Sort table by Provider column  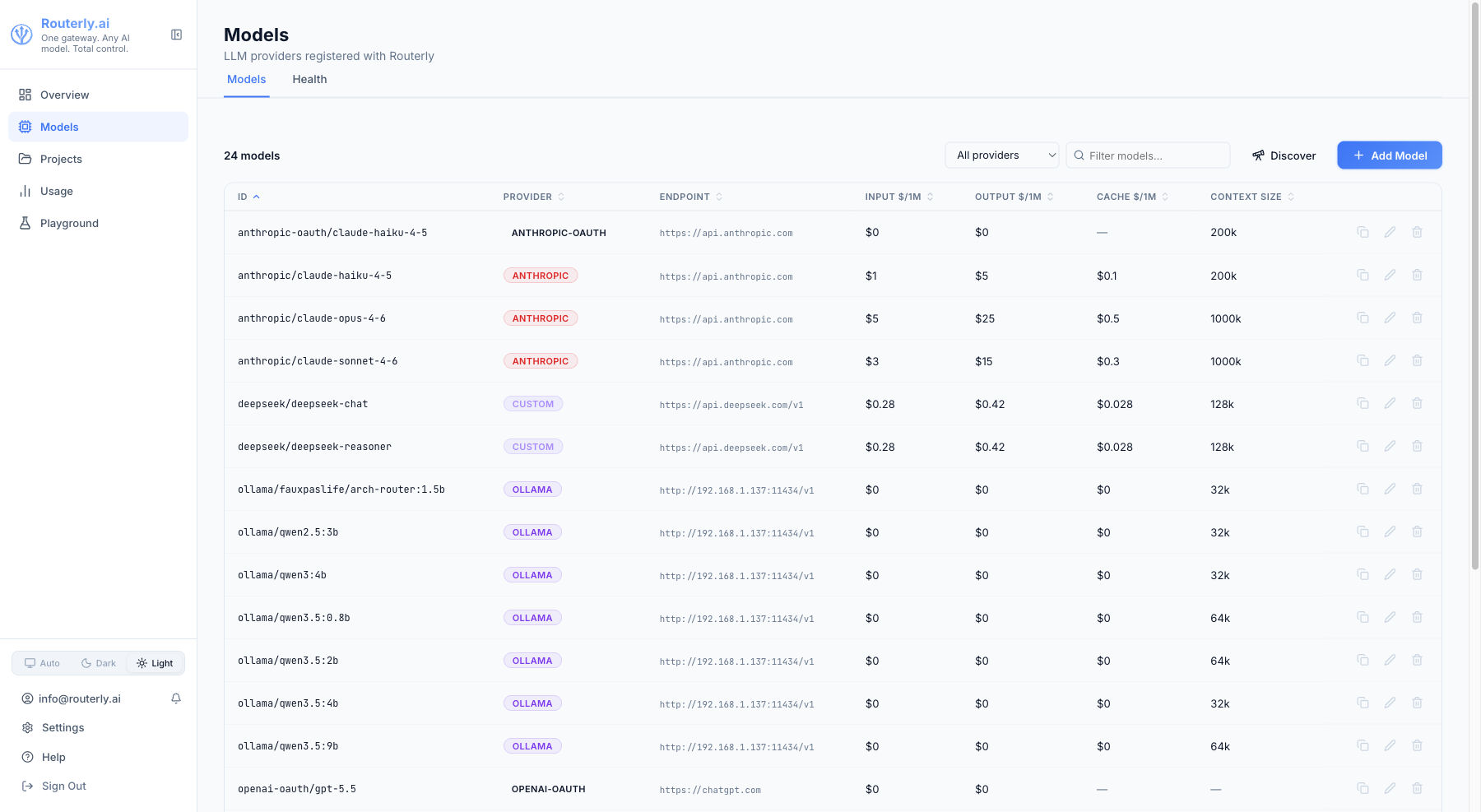coord(534,197)
